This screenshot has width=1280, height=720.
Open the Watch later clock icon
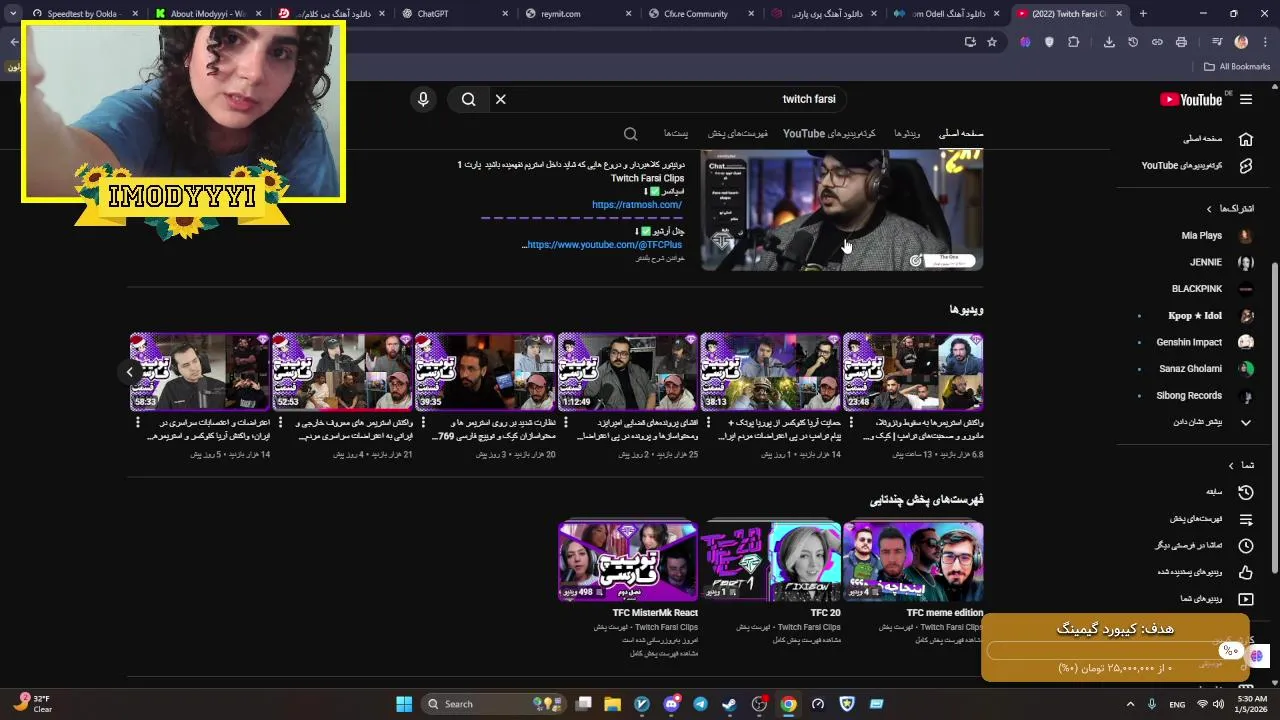(1246, 546)
